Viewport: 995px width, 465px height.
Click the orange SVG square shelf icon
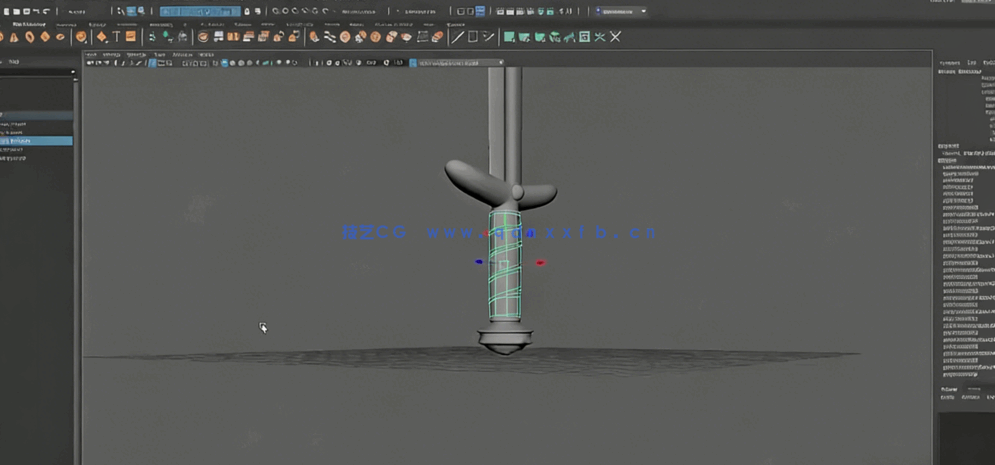(x=131, y=36)
